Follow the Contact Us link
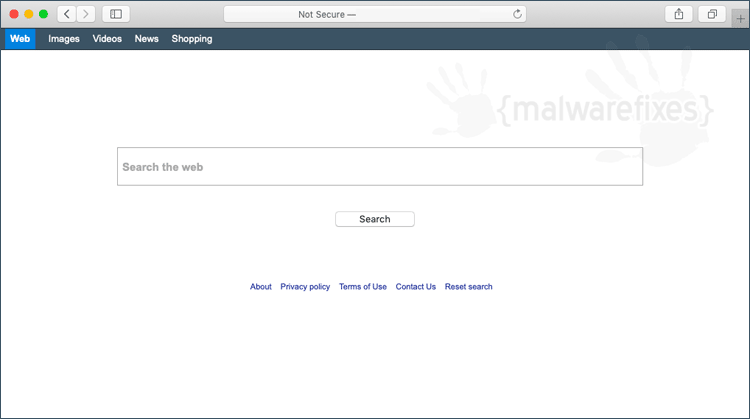 416,287
